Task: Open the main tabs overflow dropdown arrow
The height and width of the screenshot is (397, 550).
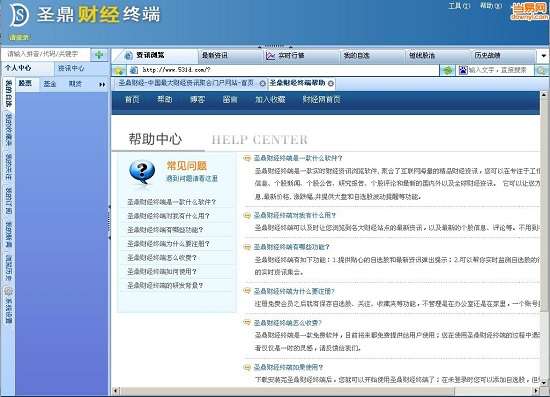Action: (x=543, y=56)
